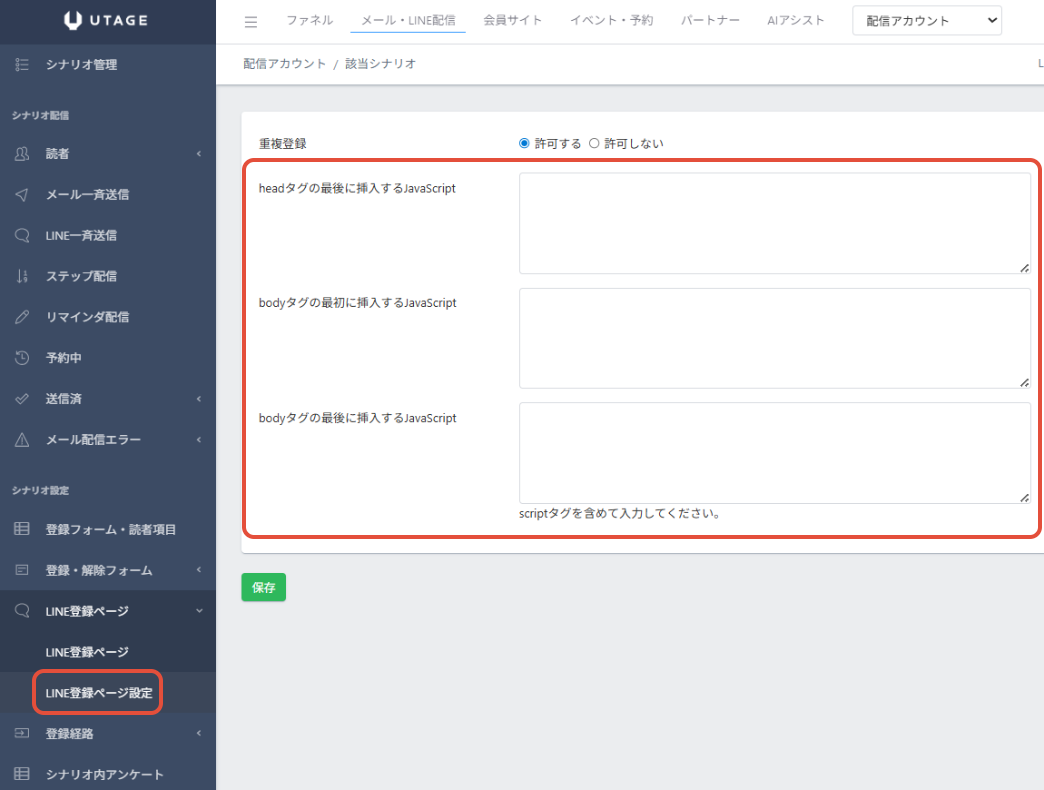1044x790 pixels.
Task: Click the 読者 sidebar icon
Action: coord(22,154)
